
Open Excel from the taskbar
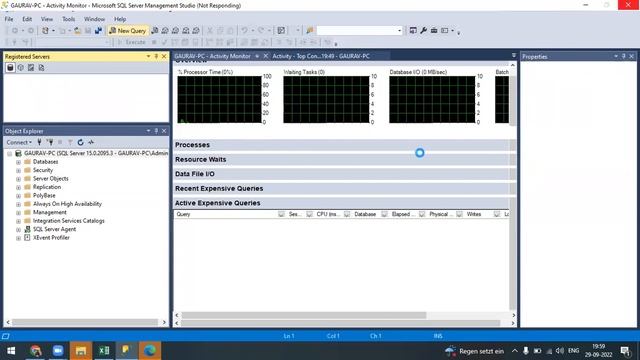click(x=104, y=351)
